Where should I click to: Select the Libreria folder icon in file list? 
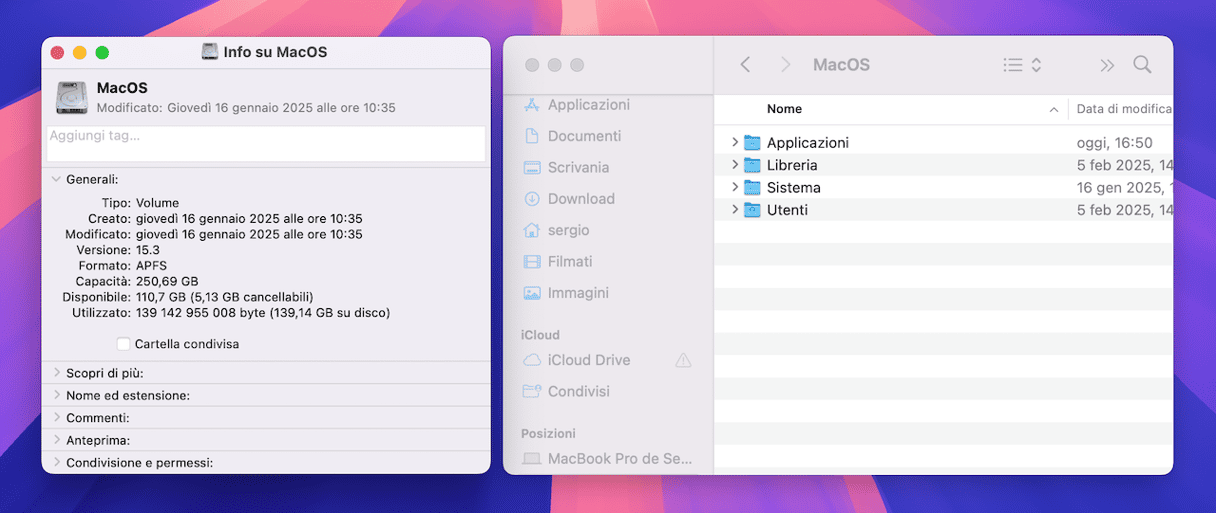[752, 165]
